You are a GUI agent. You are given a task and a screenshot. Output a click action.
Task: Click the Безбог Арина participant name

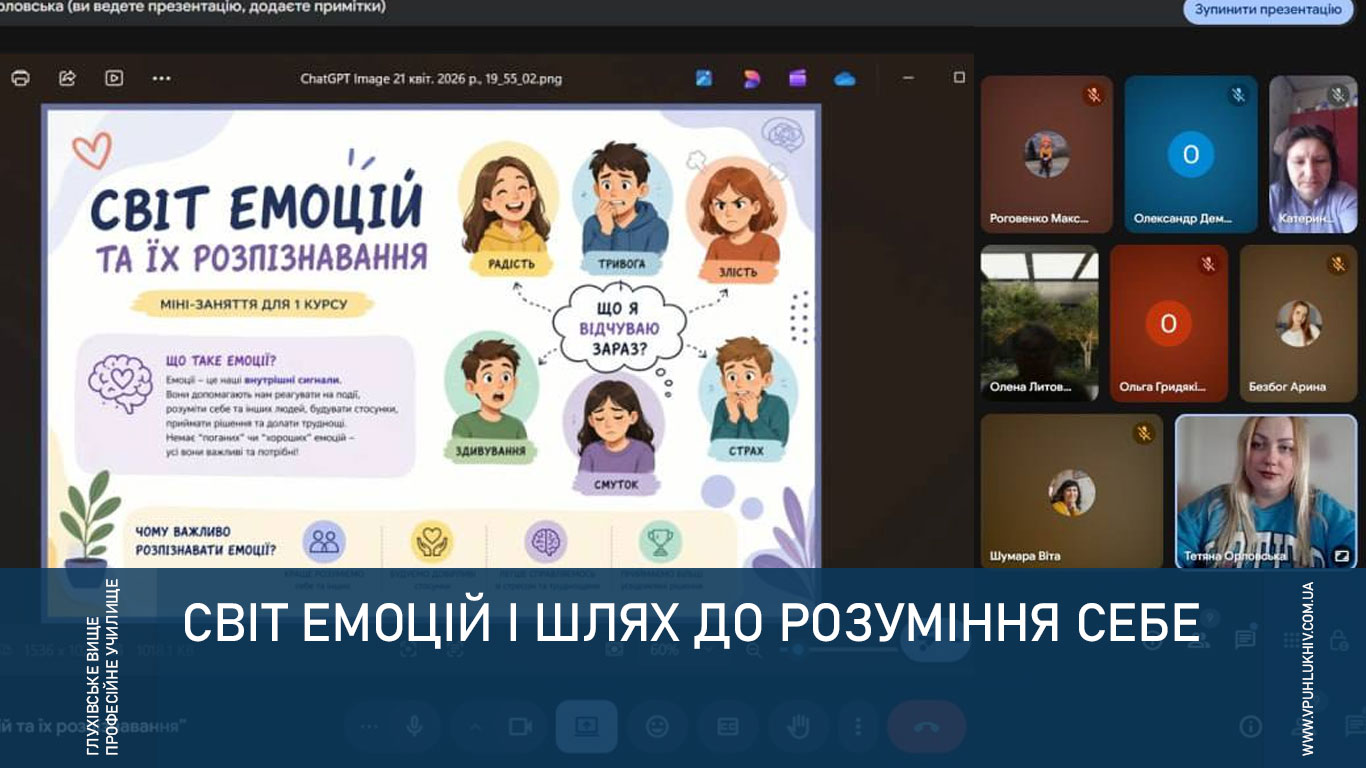[x=1287, y=387]
